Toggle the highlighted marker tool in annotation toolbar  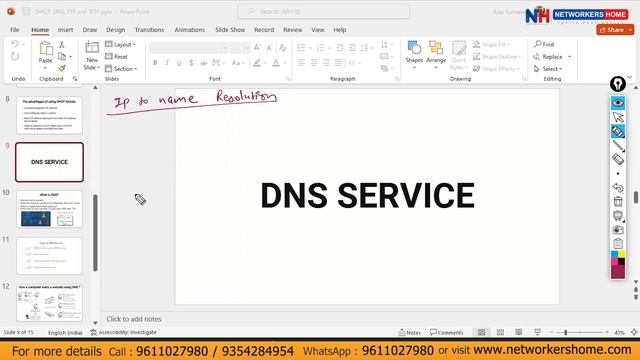(x=618, y=131)
